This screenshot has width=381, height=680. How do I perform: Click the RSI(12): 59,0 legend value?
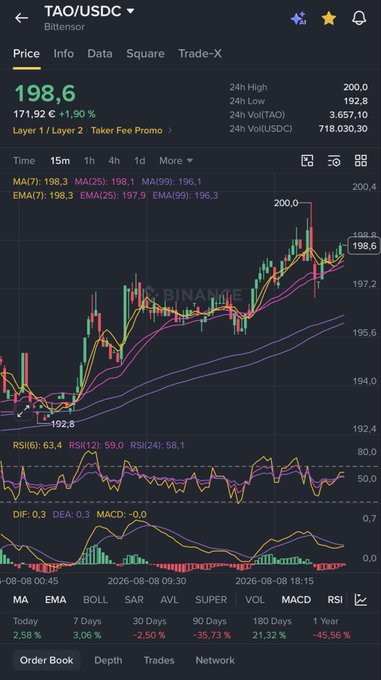[x=96, y=445]
